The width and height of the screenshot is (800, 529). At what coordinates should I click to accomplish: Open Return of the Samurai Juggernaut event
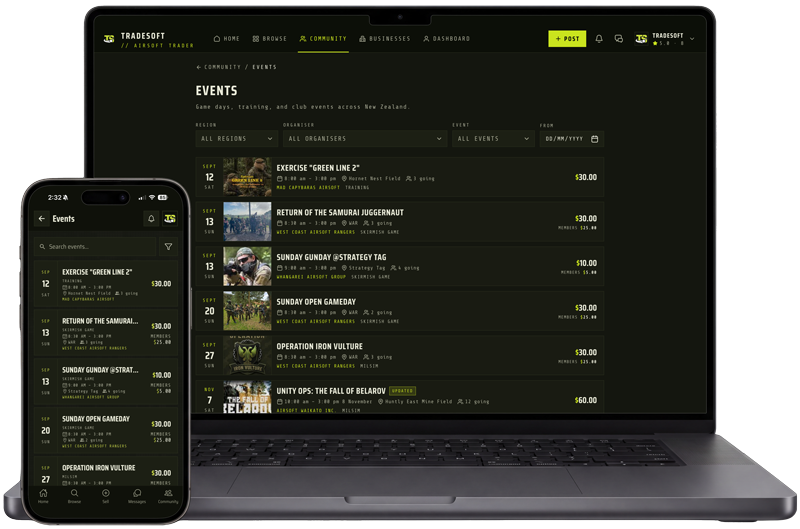pos(399,221)
